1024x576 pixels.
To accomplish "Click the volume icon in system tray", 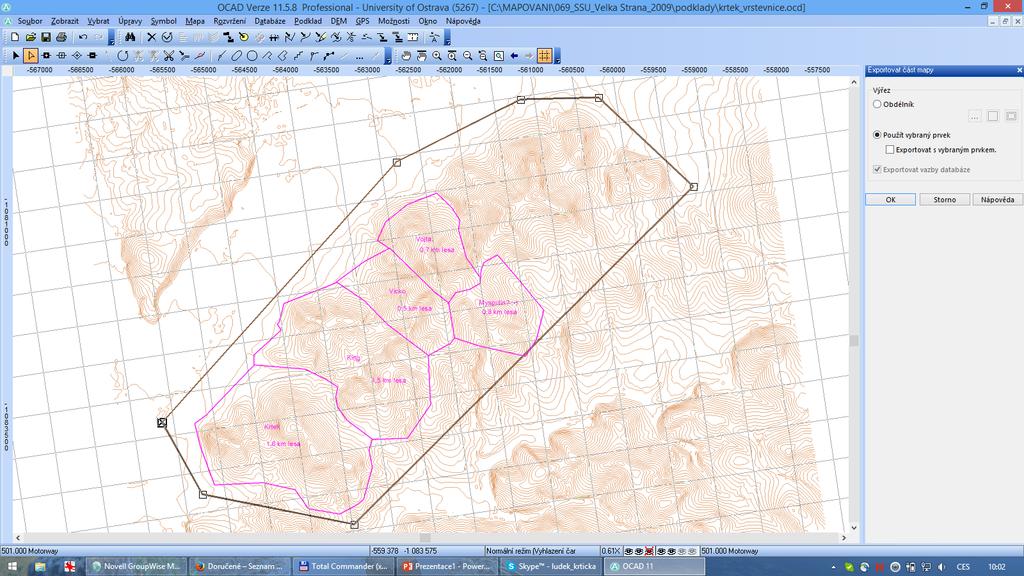I will [x=942, y=567].
